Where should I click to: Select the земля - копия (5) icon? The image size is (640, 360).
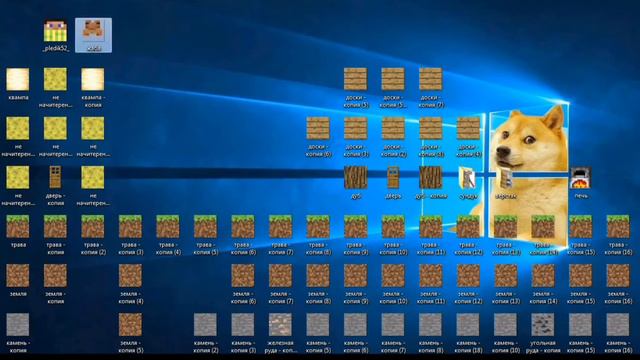tap(130, 324)
